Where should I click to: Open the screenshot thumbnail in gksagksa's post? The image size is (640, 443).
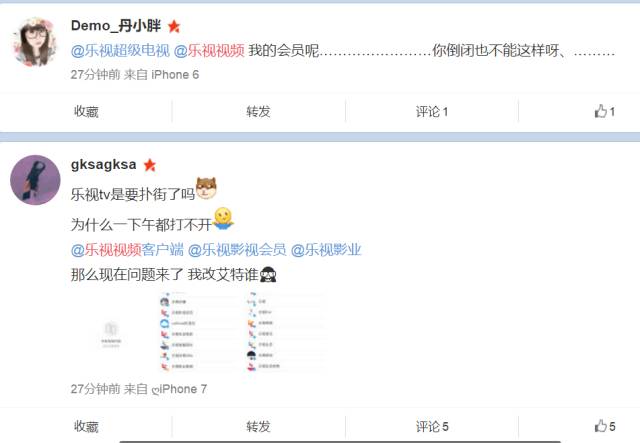[x=203, y=332]
